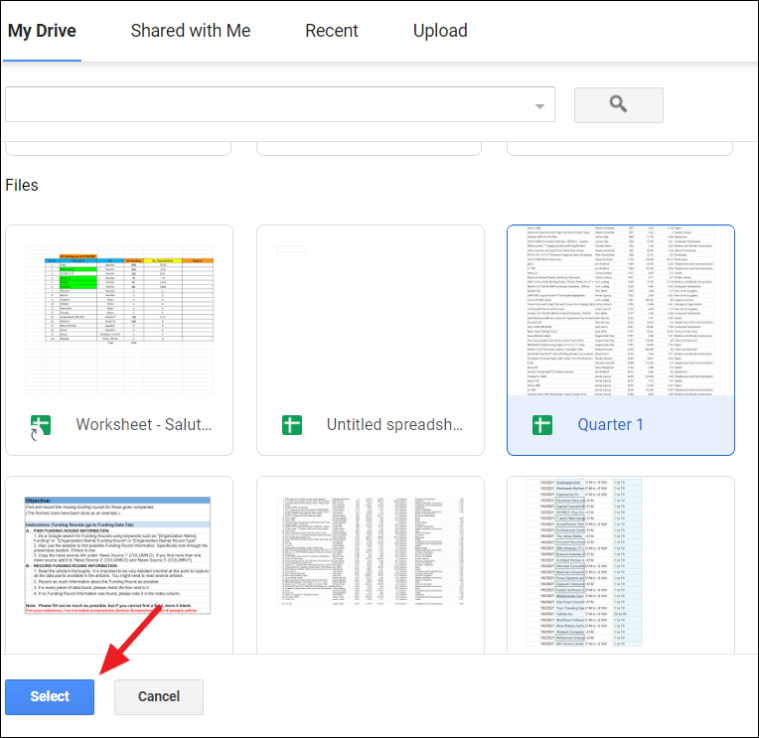Viewport: 759px width, 738px height.
Task: Select the Quarter 1 spreadsheet preview
Action: (621, 311)
